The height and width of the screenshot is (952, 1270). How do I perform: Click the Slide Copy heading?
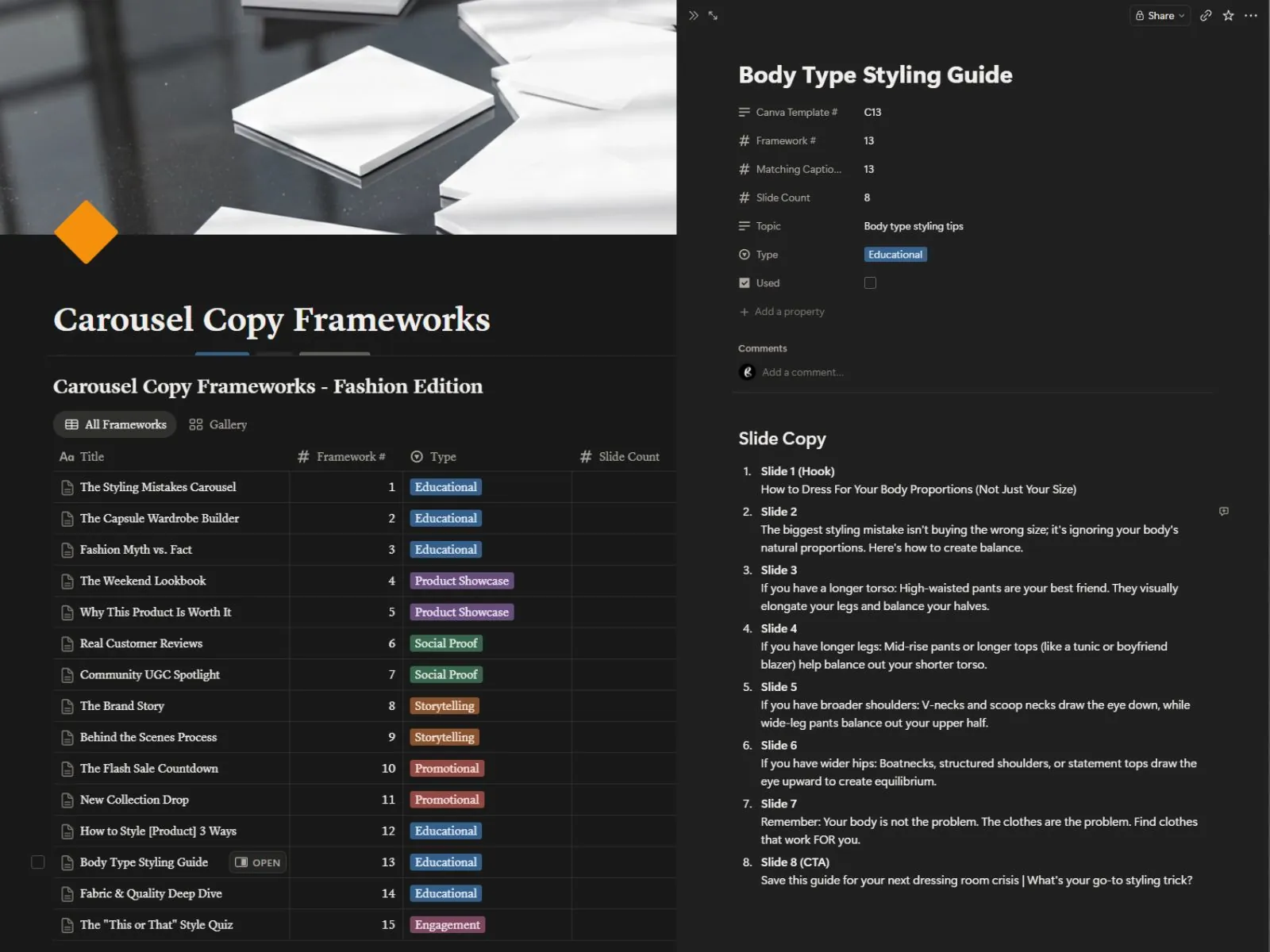pos(782,439)
